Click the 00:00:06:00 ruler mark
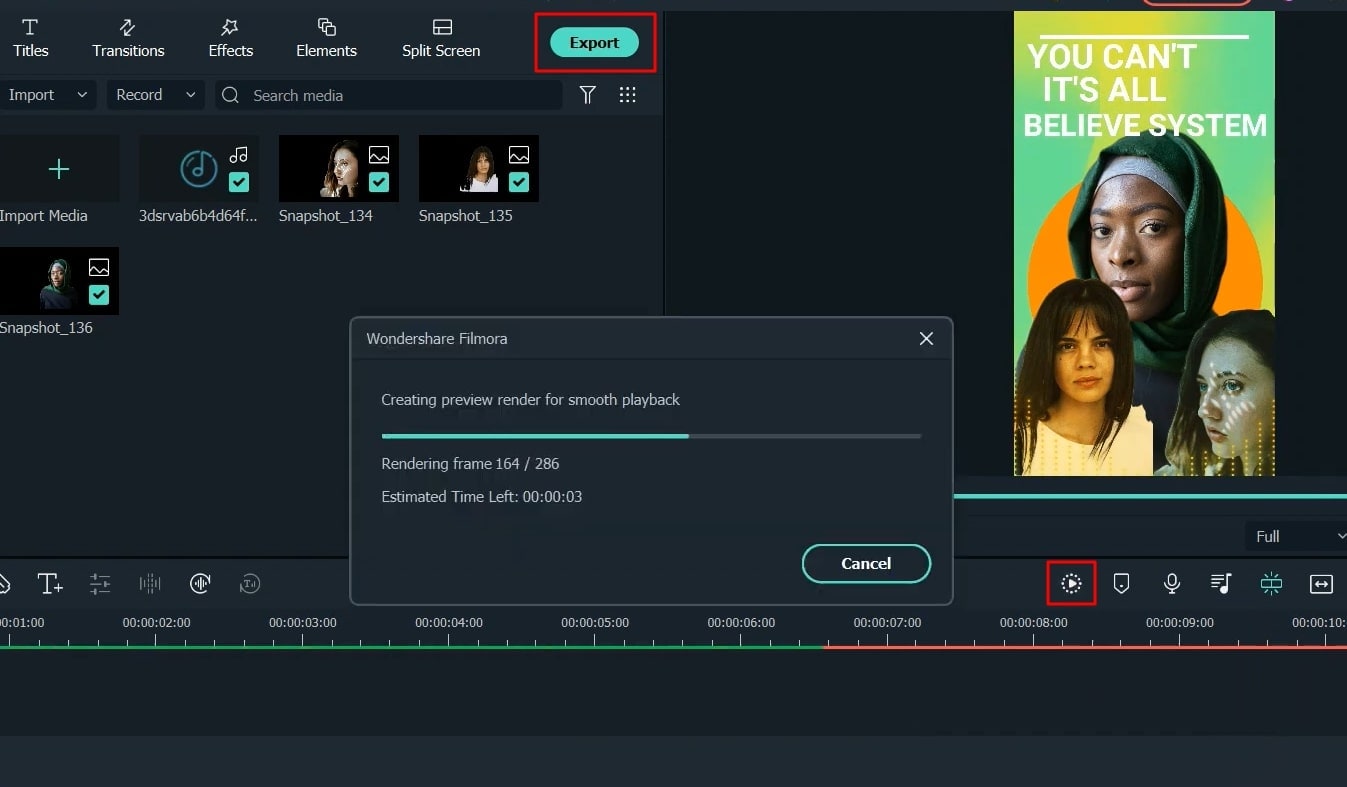 coord(741,622)
